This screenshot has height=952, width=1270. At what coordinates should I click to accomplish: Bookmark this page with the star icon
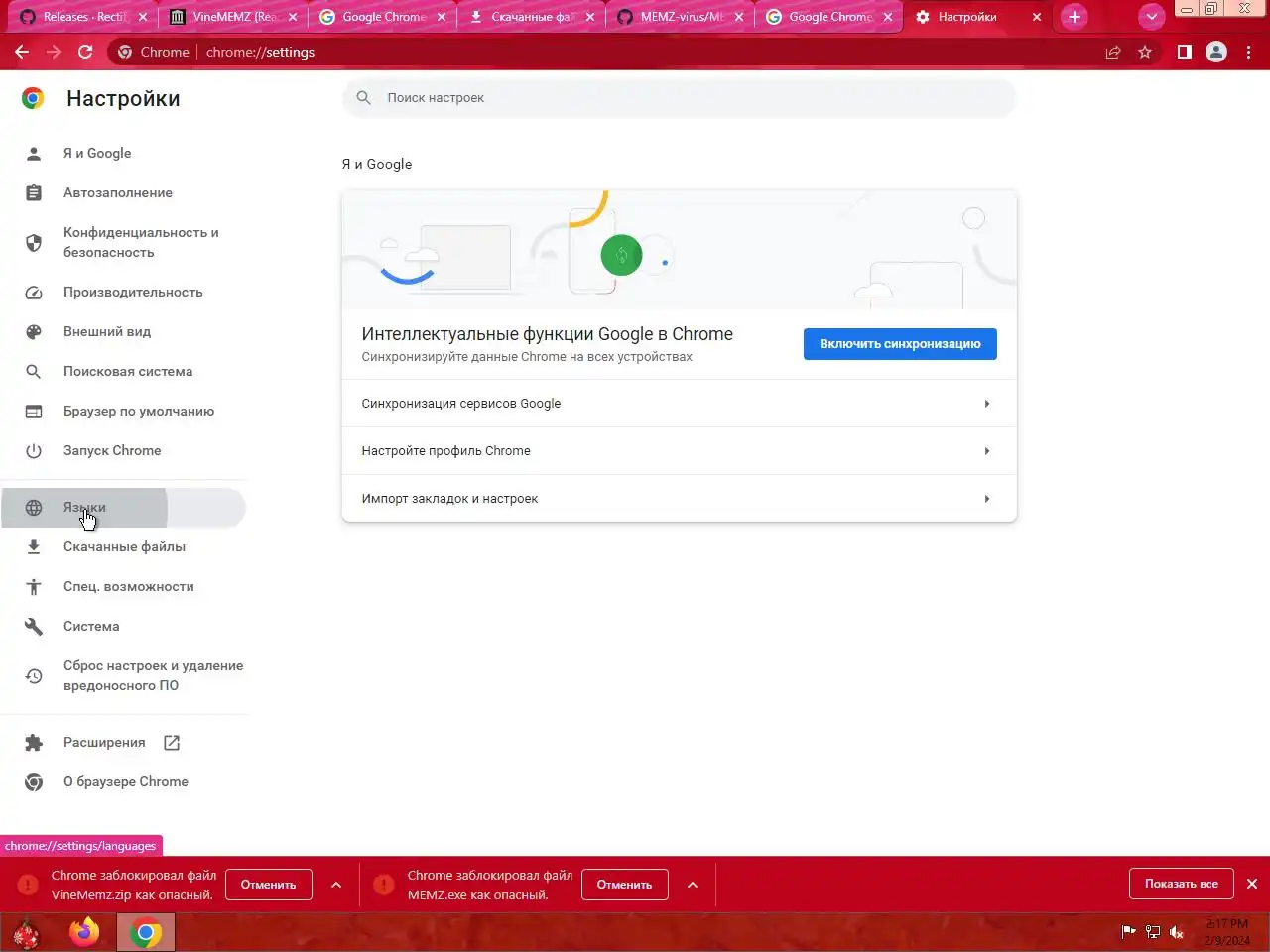coord(1145,52)
